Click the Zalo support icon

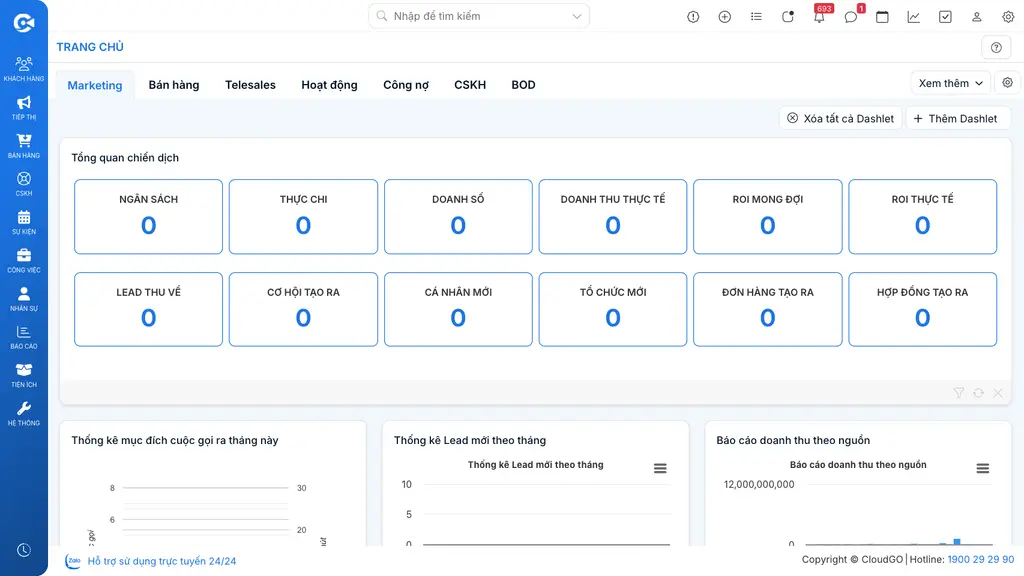click(73, 560)
